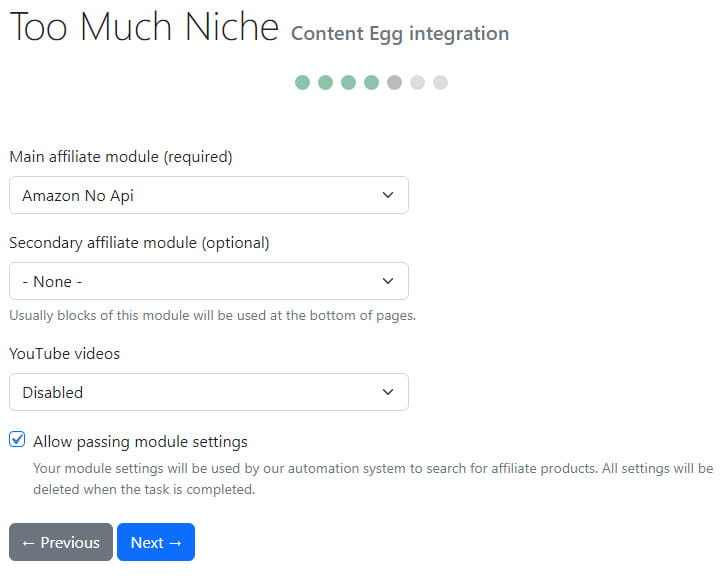Click the Secondary affiliate module (optional) label
The width and height of the screenshot is (722, 586).
(x=139, y=243)
